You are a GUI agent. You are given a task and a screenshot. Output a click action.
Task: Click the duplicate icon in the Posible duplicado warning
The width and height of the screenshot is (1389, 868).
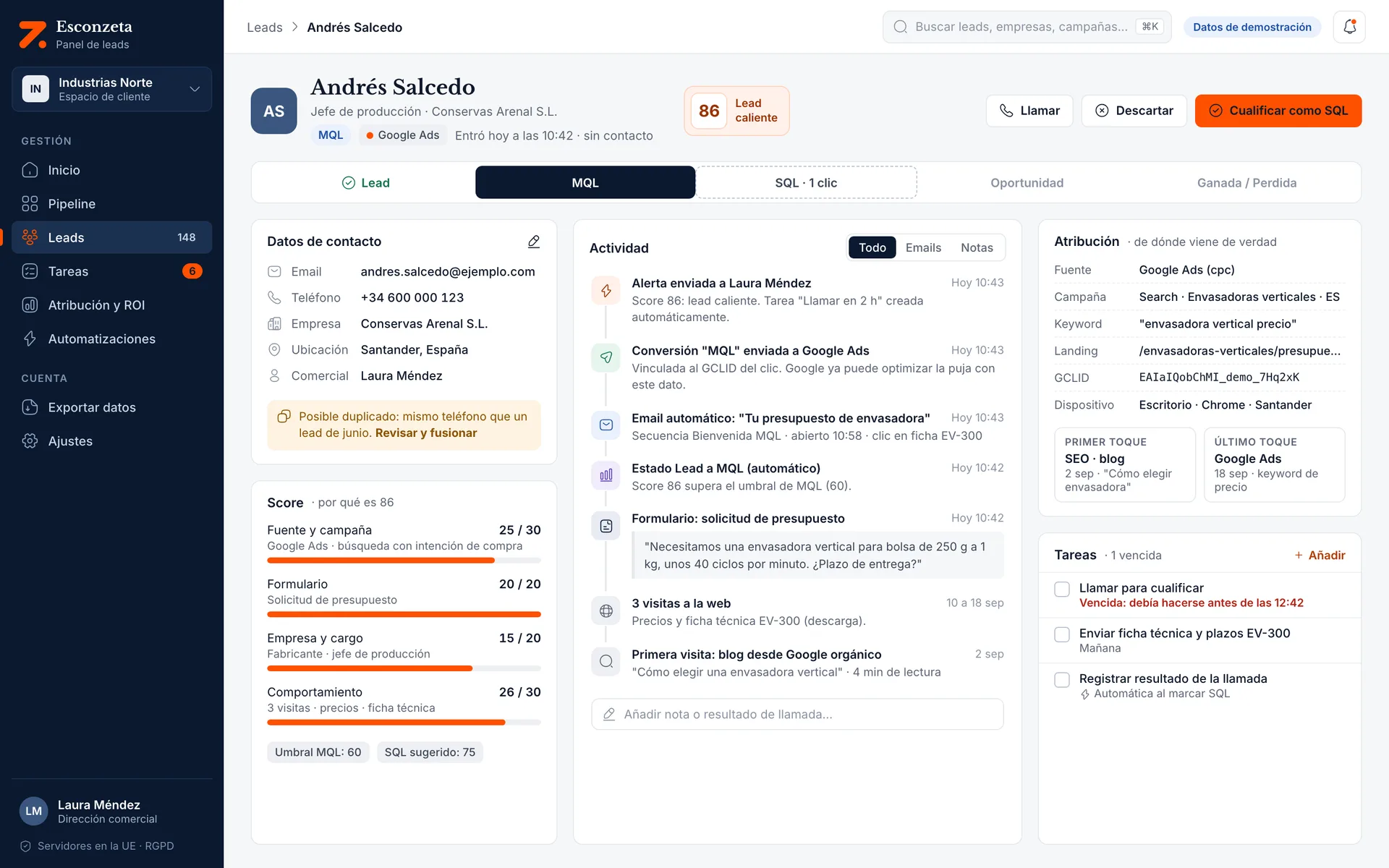pyautogui.click(x=284, y=417)
